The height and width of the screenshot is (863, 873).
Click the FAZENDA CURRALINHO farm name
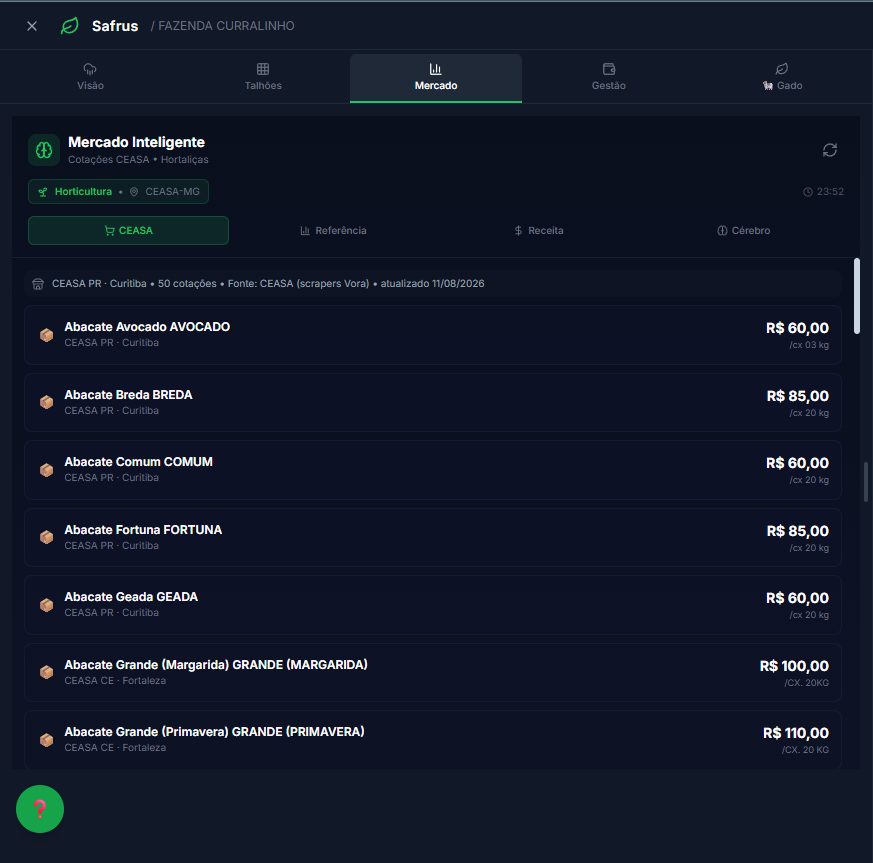tap(226, 26)
